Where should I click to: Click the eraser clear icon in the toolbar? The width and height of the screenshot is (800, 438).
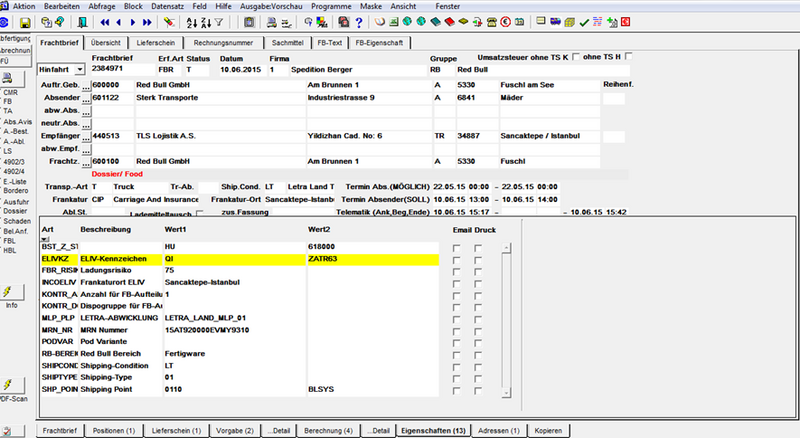[169, 22]
